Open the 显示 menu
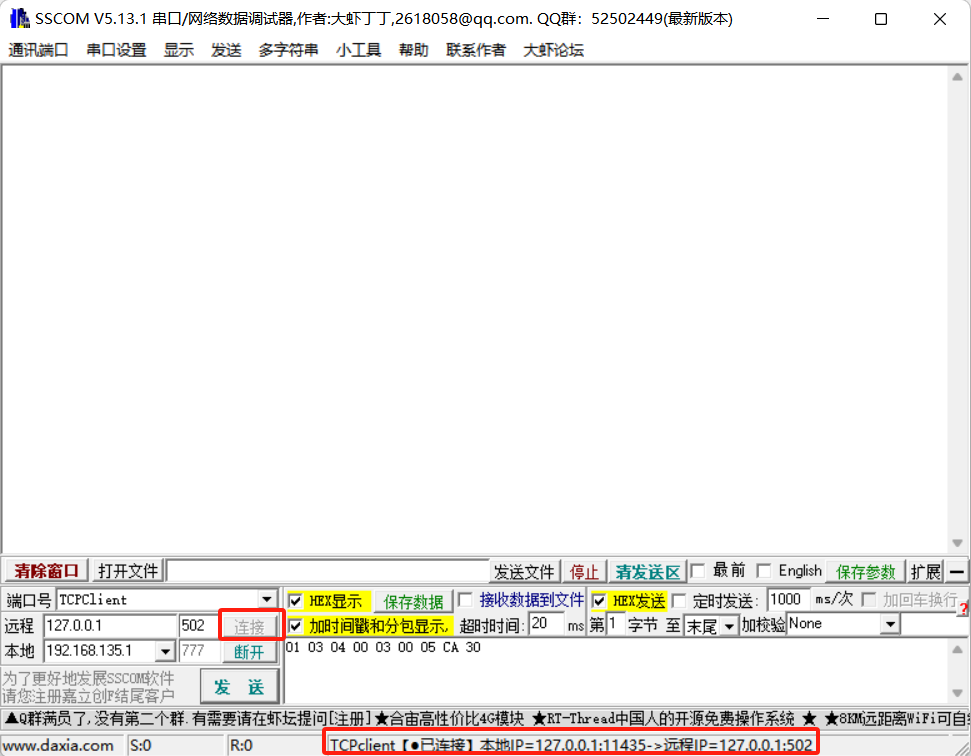The height and width of the screenshot is (756, 971). pos(179,50)
